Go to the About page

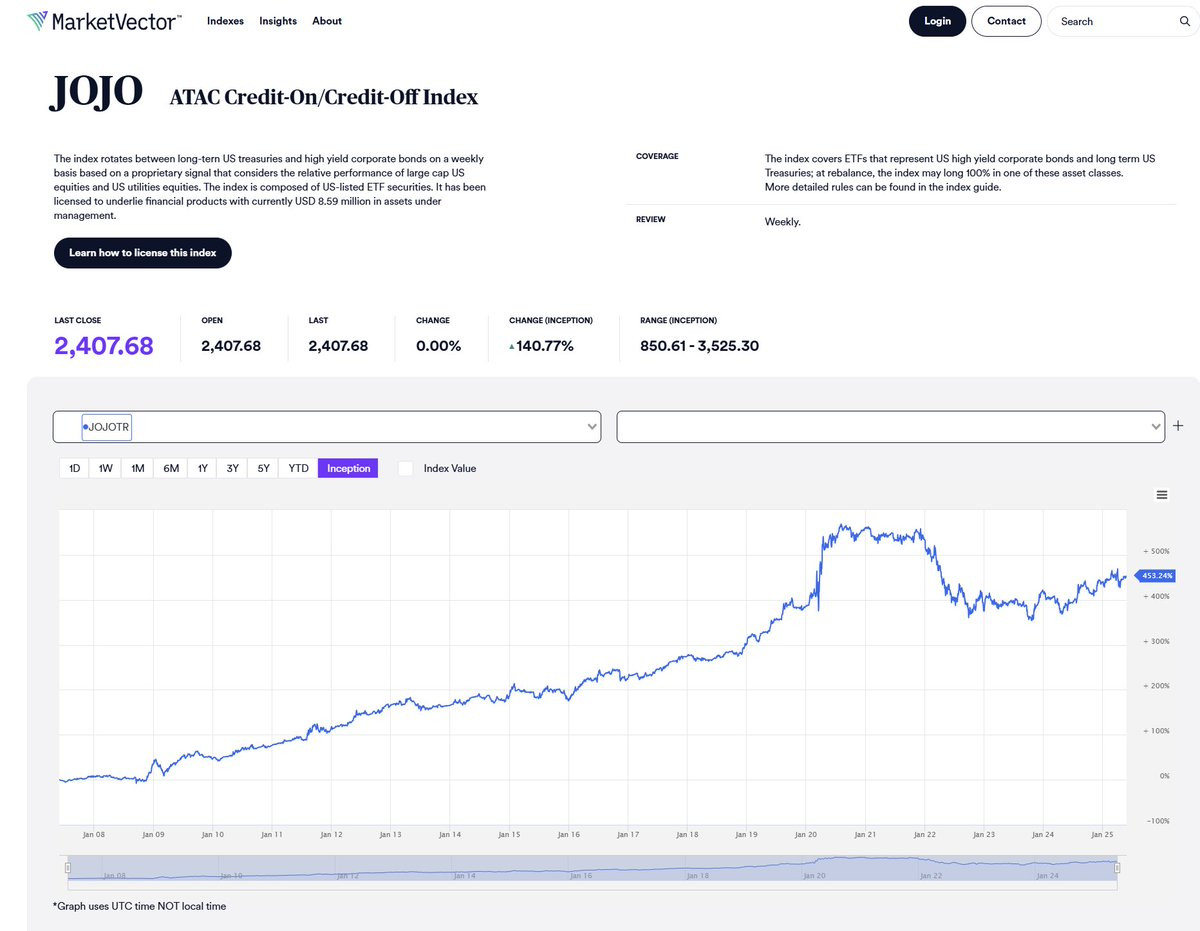point(327,21)
